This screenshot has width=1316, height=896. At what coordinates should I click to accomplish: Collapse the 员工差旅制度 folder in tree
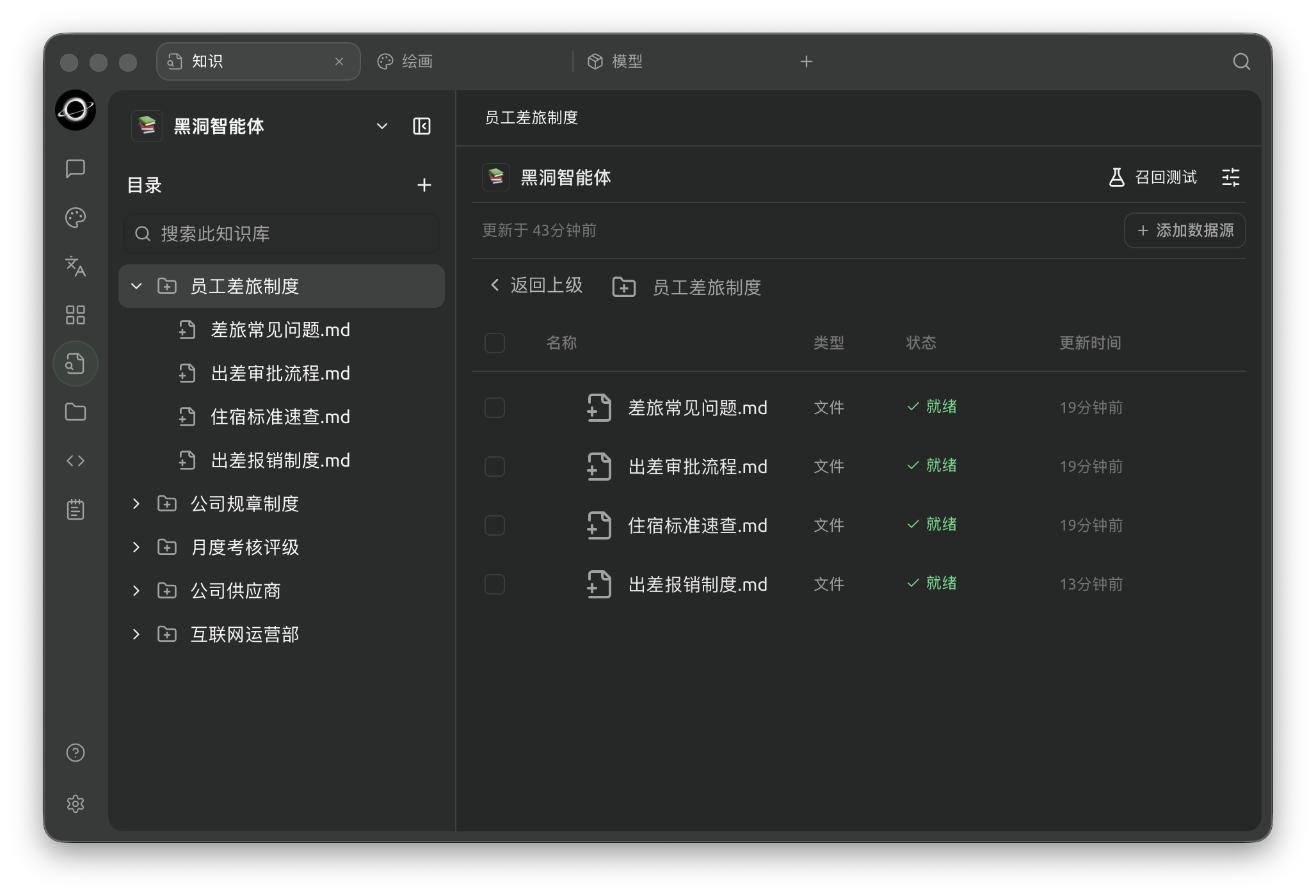click(x=136, y=286)
